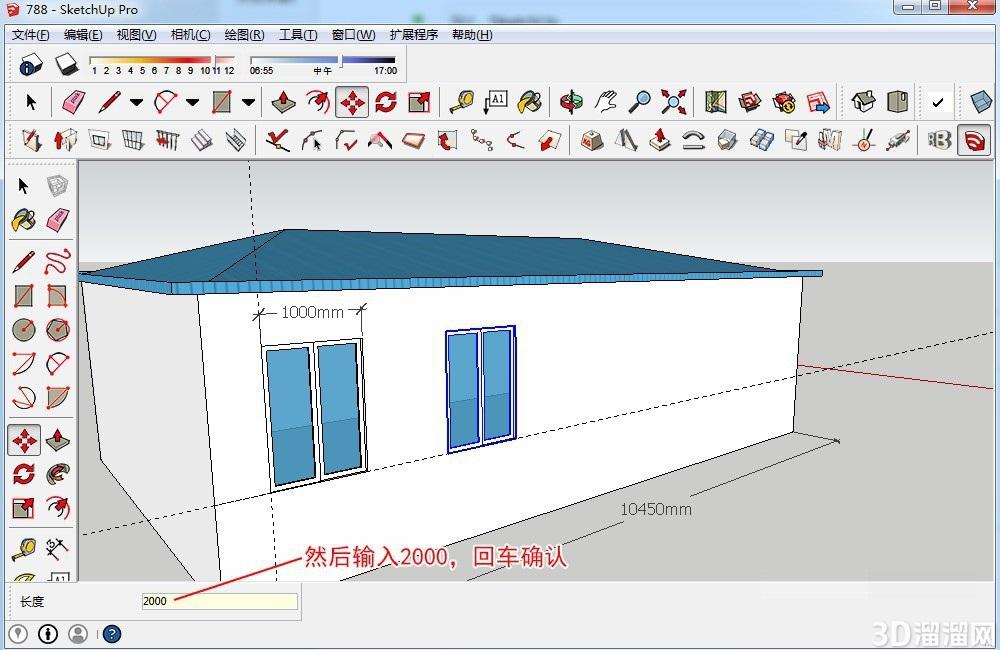1000x650 pixels.
Task: Activate Push/Pull in the Getting Started toolbar
Action: (x=283, y=102)
